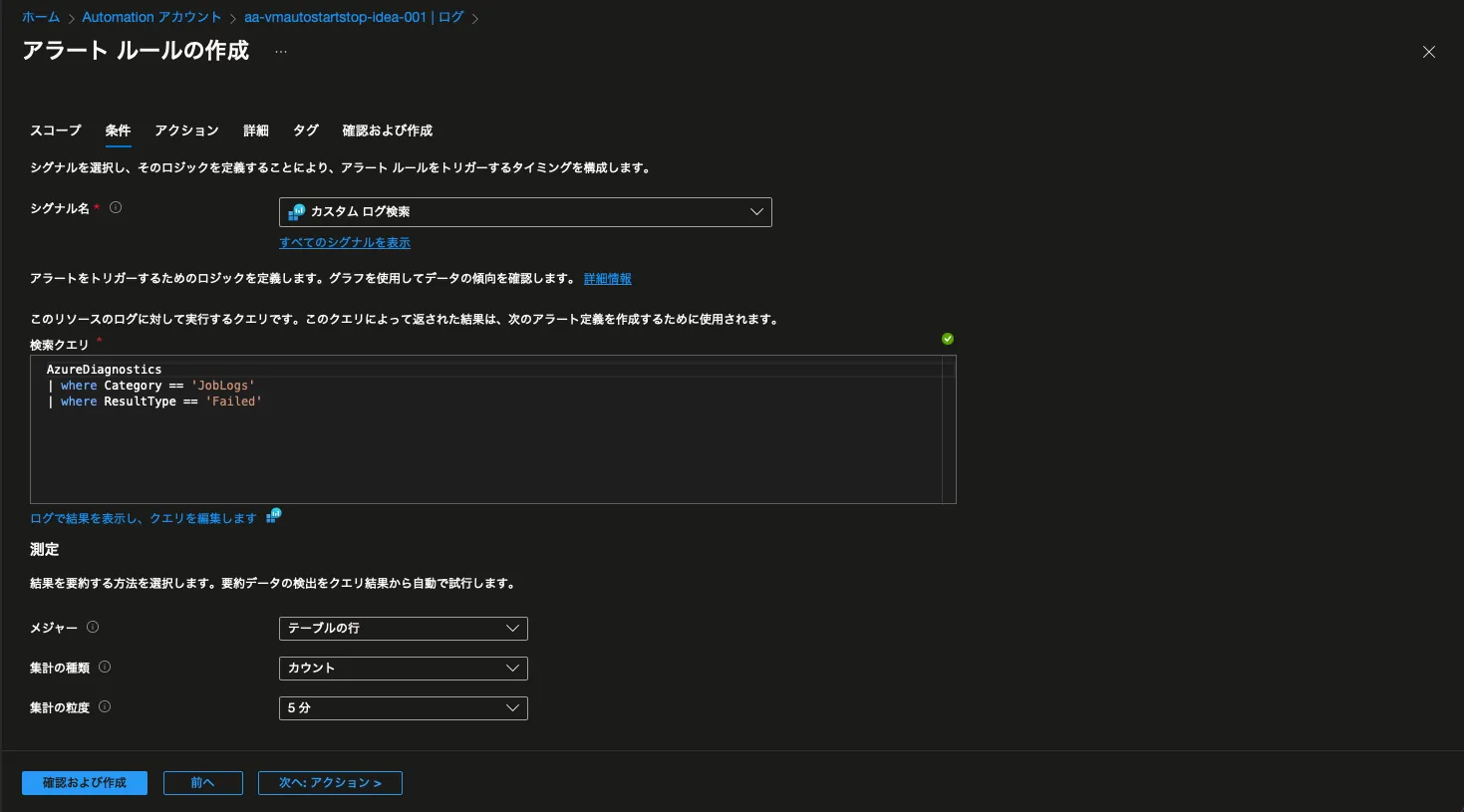Switch to the タグ tab
Image resolution: width=1464 pixels, height=812 pixels.
(306, 131)
